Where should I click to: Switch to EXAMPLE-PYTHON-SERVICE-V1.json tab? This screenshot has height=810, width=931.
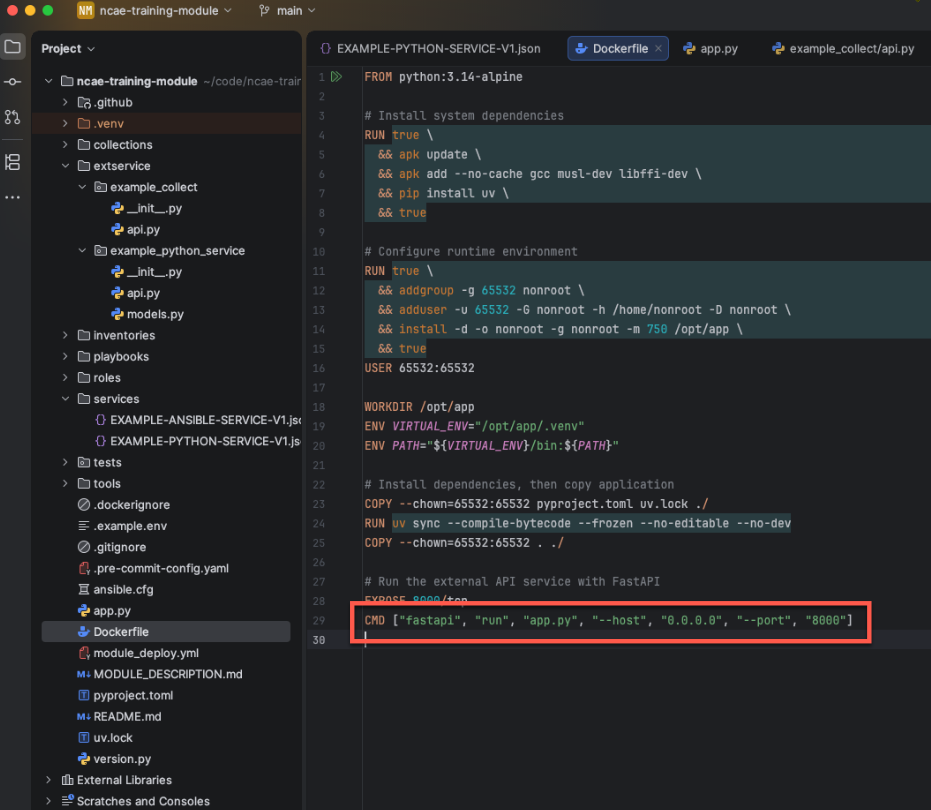(x=431, y=49)
